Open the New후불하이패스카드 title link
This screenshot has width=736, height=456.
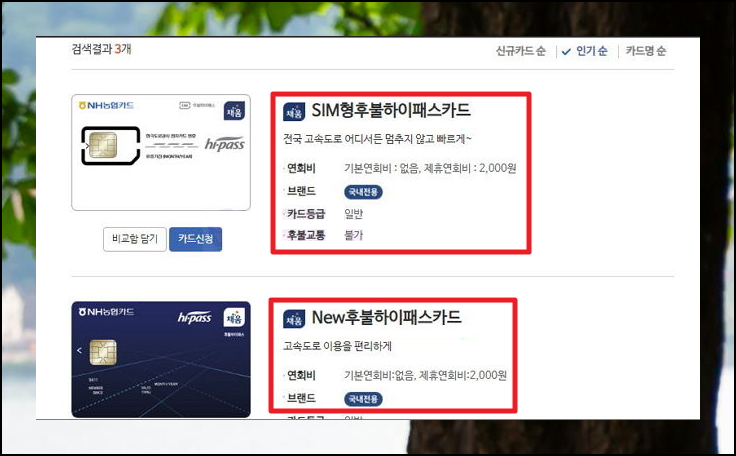tap(386, 317)
